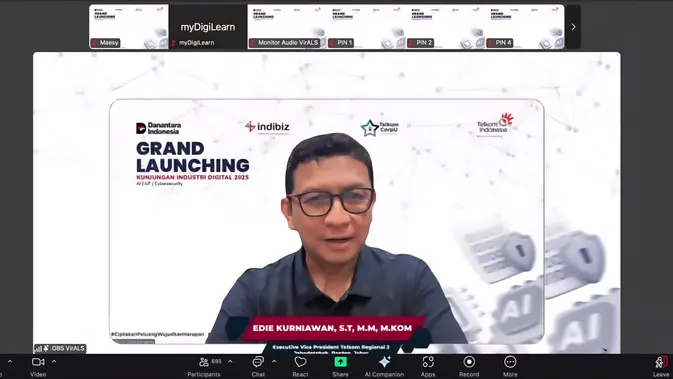Expand the chat options caret

click(x=274, y=362)
